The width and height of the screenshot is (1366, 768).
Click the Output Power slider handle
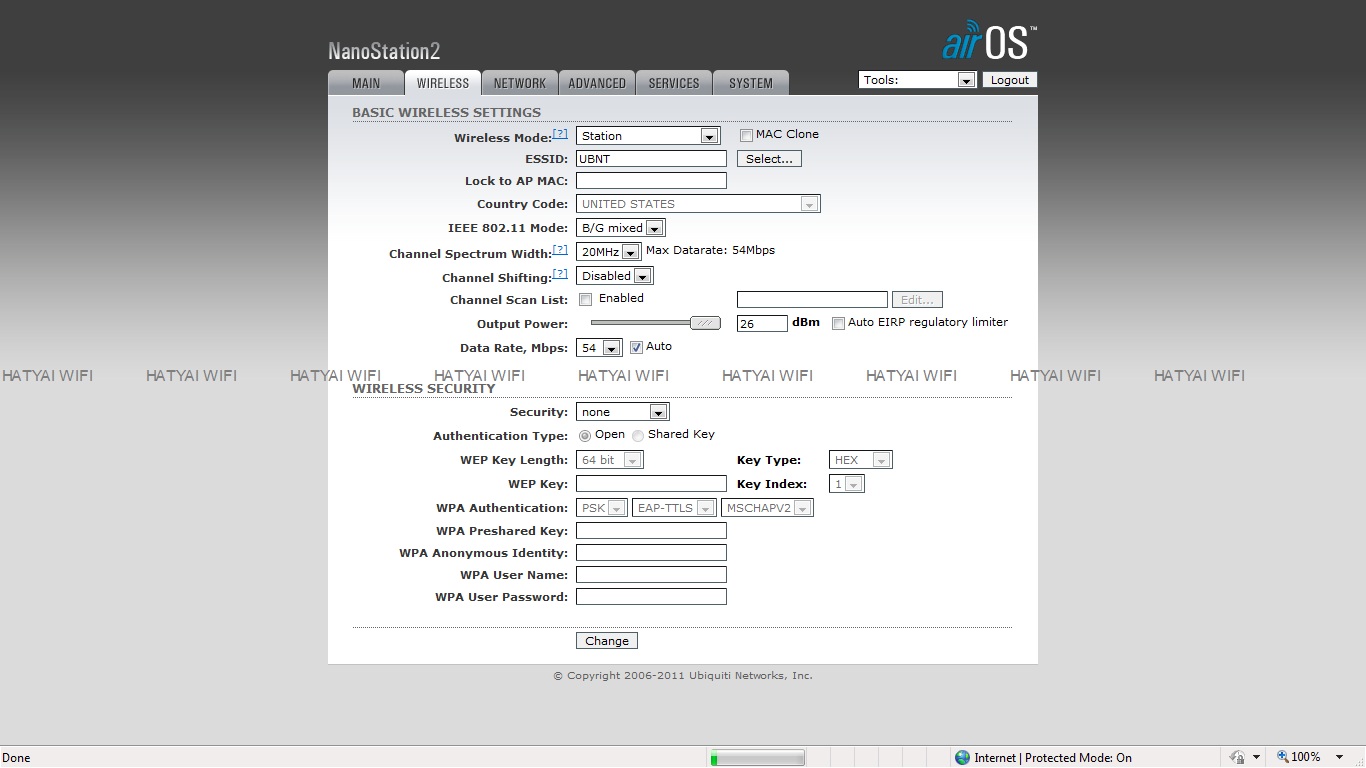point(706,323)
